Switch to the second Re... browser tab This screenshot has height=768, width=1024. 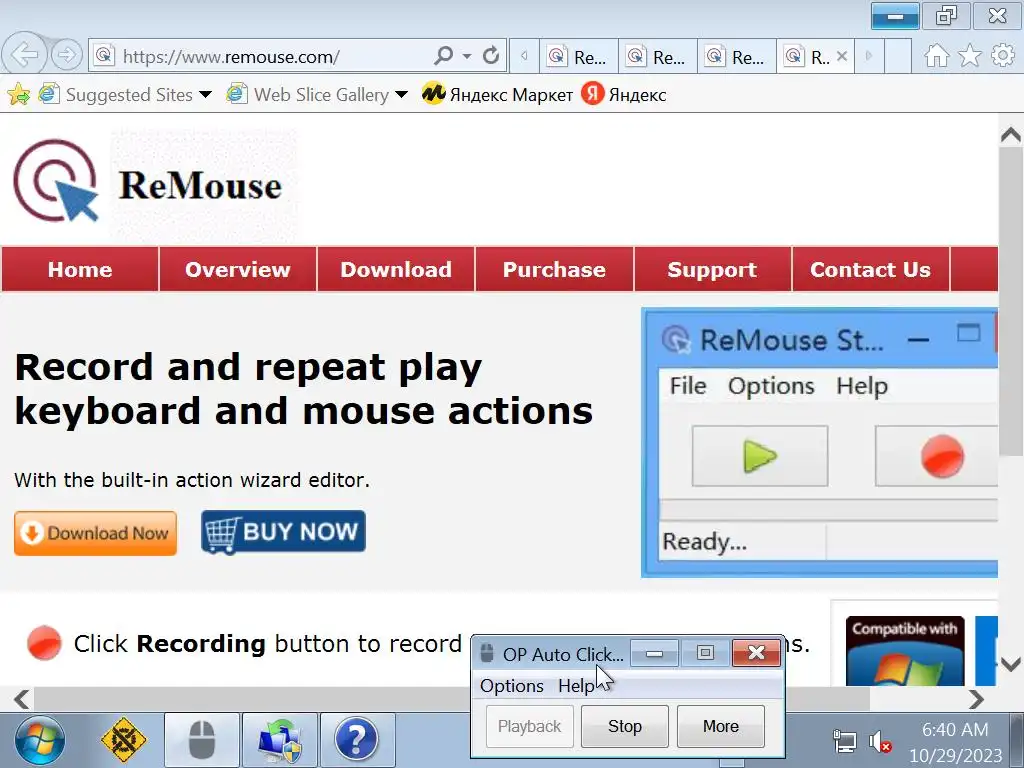[x=658, y=57]
